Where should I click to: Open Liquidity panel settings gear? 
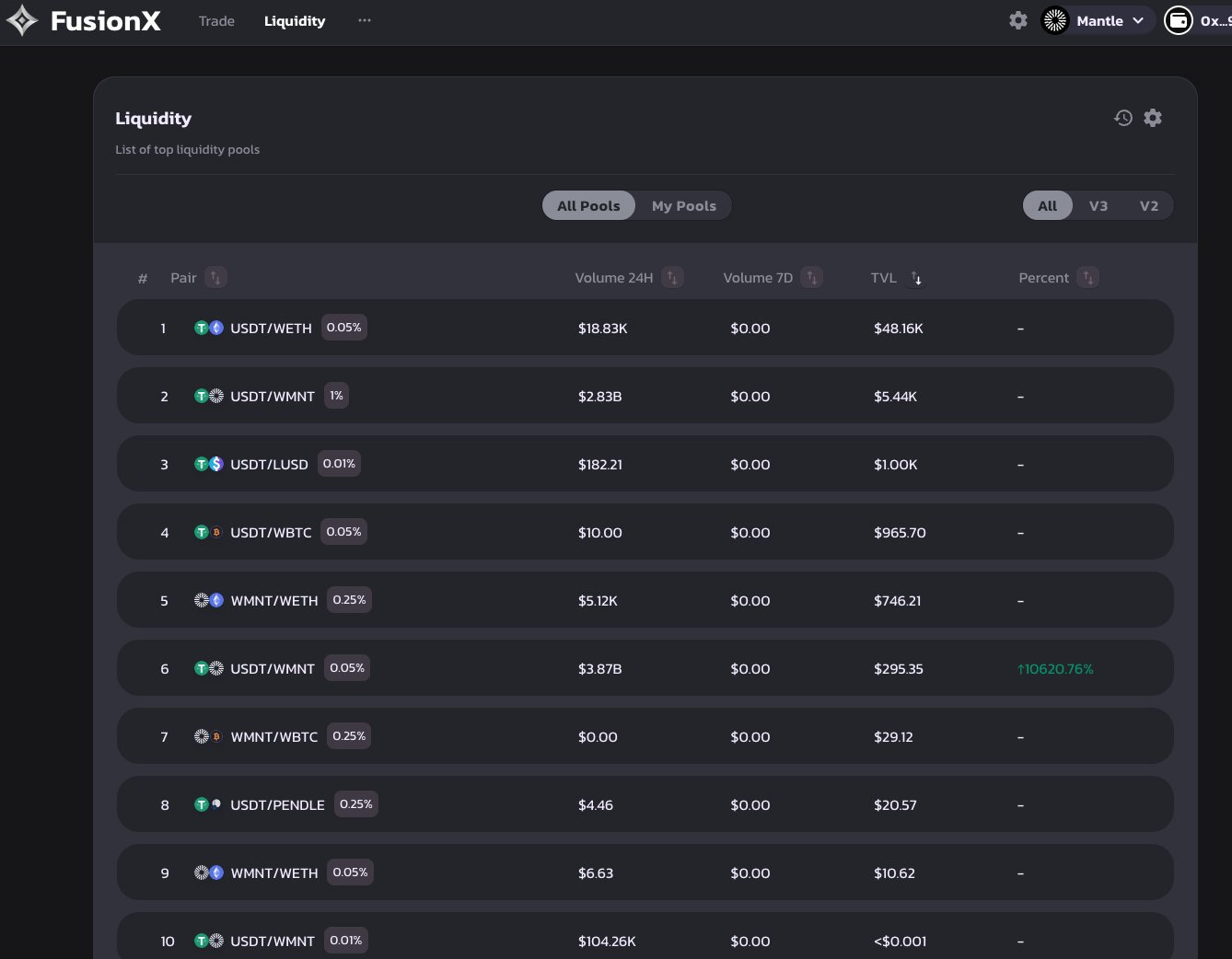click(x=1153, y=118)
